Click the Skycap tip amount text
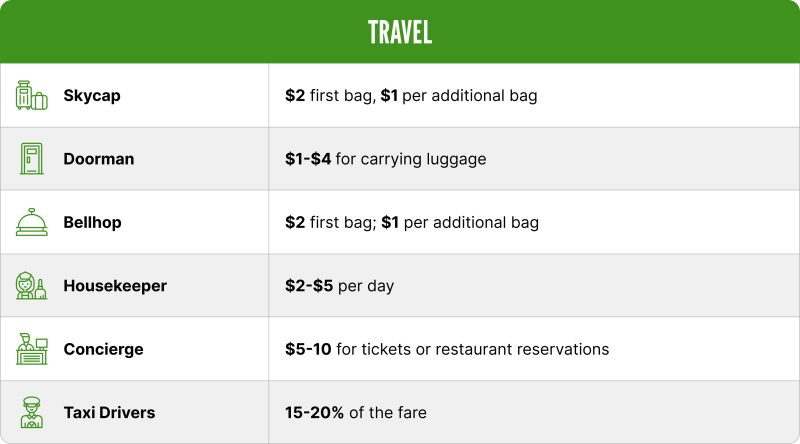The image size is (800, 444). tap(411, 96)
